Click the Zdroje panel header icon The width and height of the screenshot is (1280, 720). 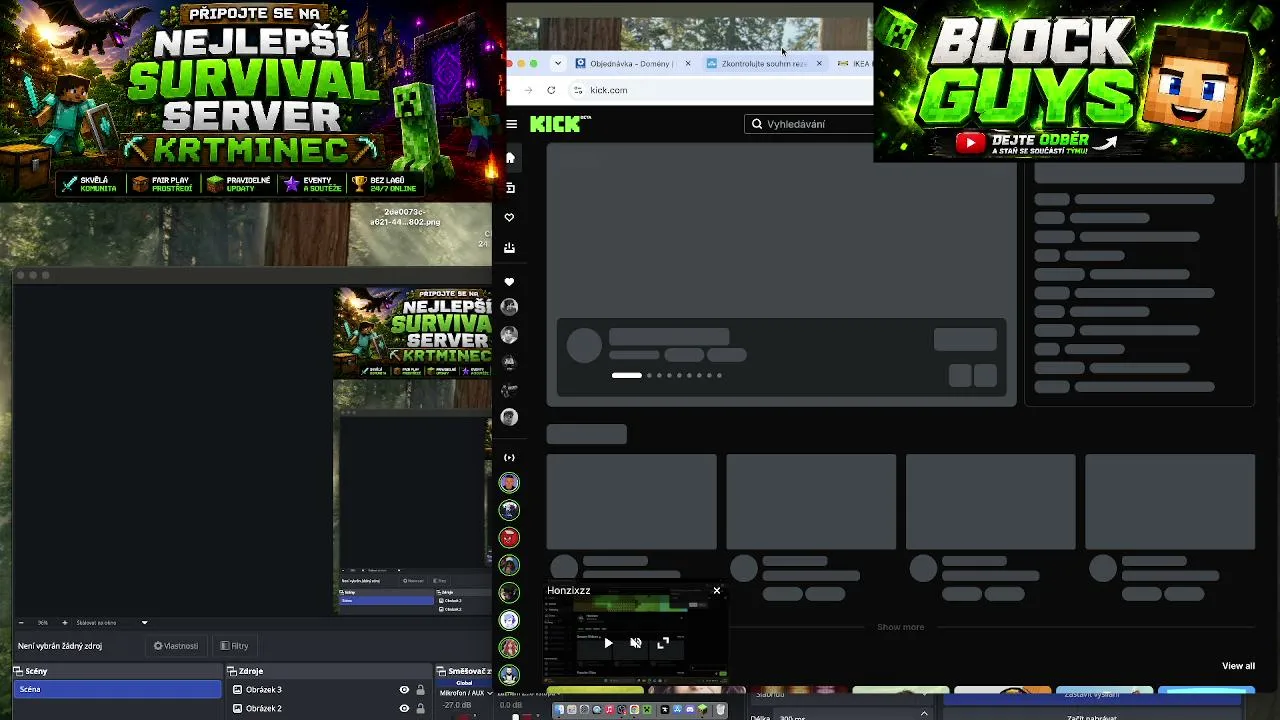(x=232, y=671)
